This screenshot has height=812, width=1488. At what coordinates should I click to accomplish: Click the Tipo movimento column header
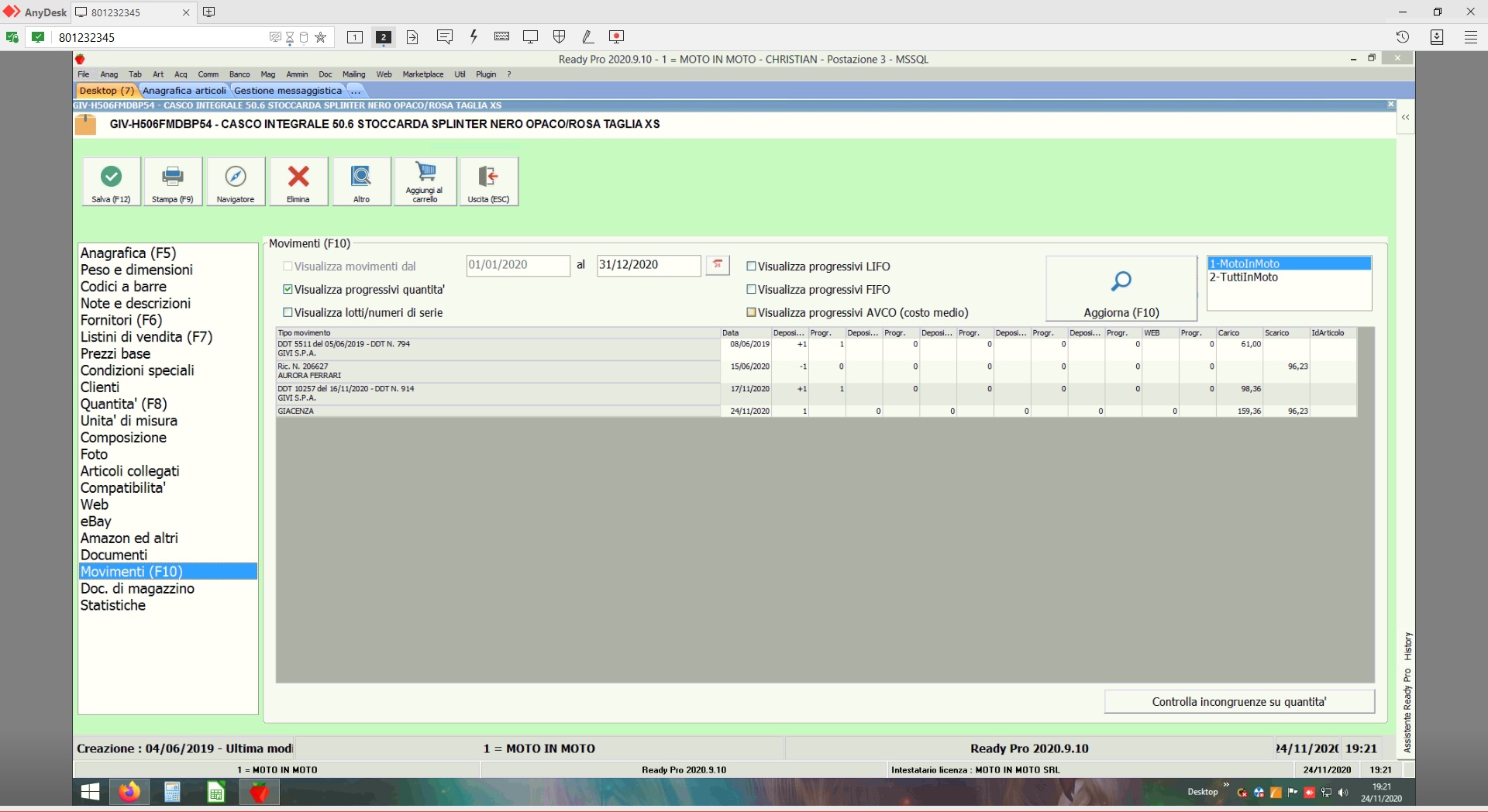pyautogui.click(x=498, y=333)
